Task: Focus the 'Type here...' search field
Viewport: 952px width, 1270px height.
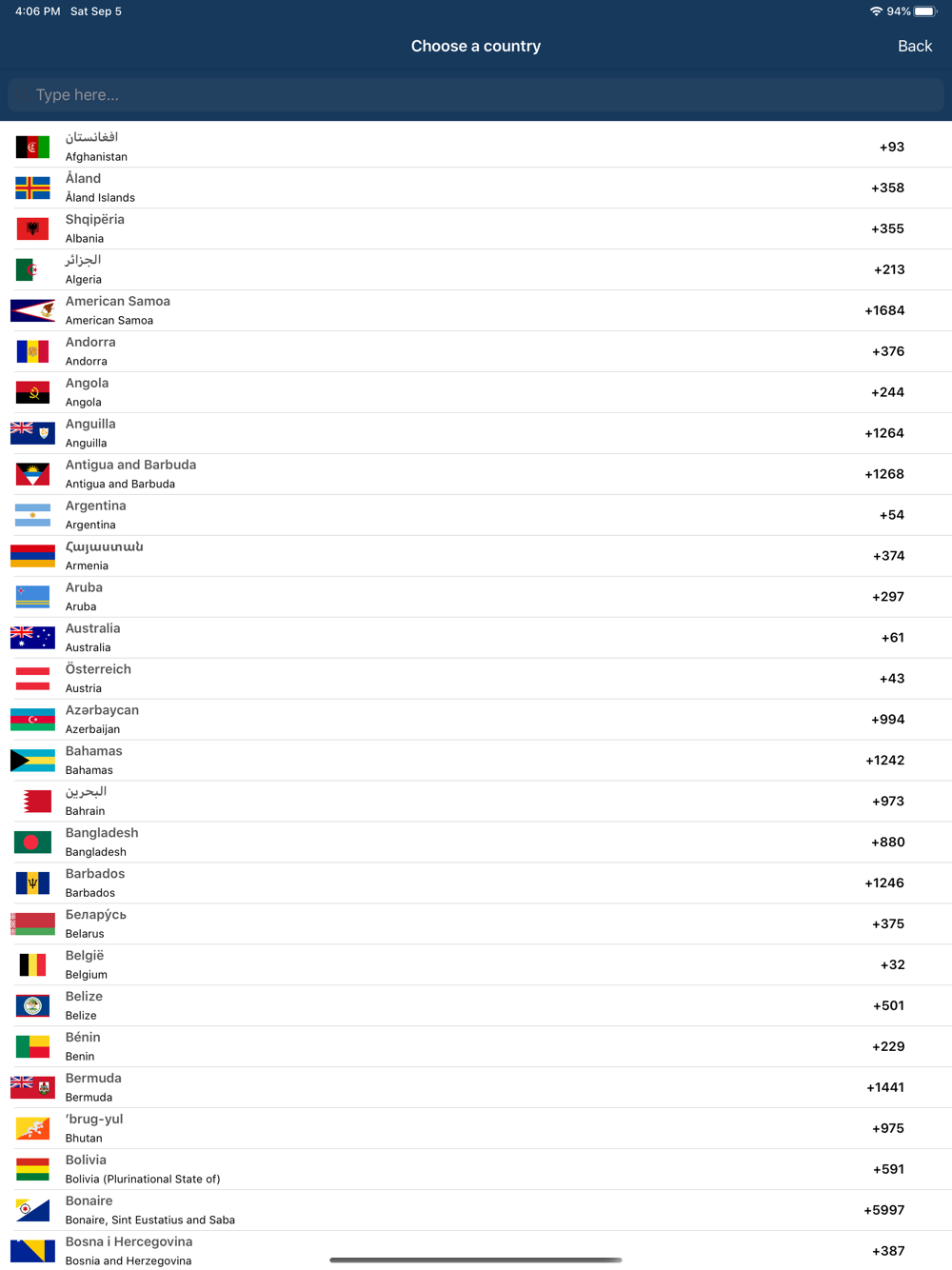Action: click(x=476, y=95)
